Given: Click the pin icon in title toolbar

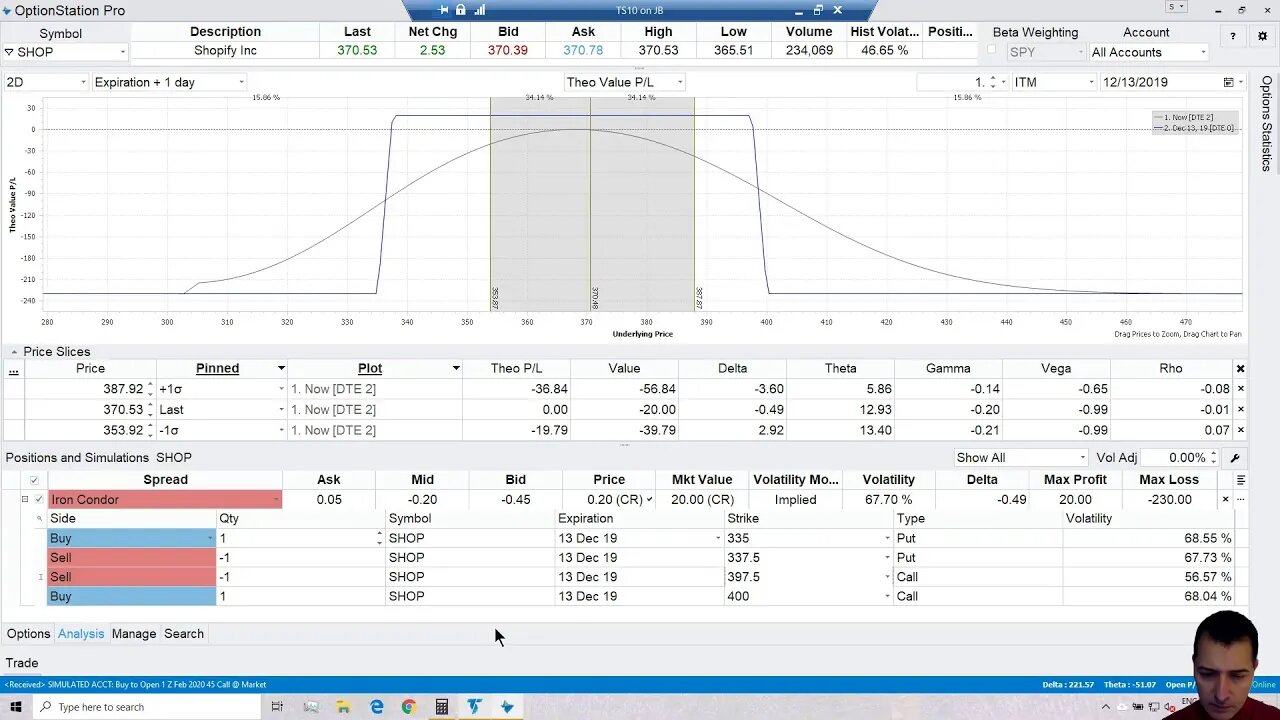Looking at the screenshot, I should click(444, 10).
